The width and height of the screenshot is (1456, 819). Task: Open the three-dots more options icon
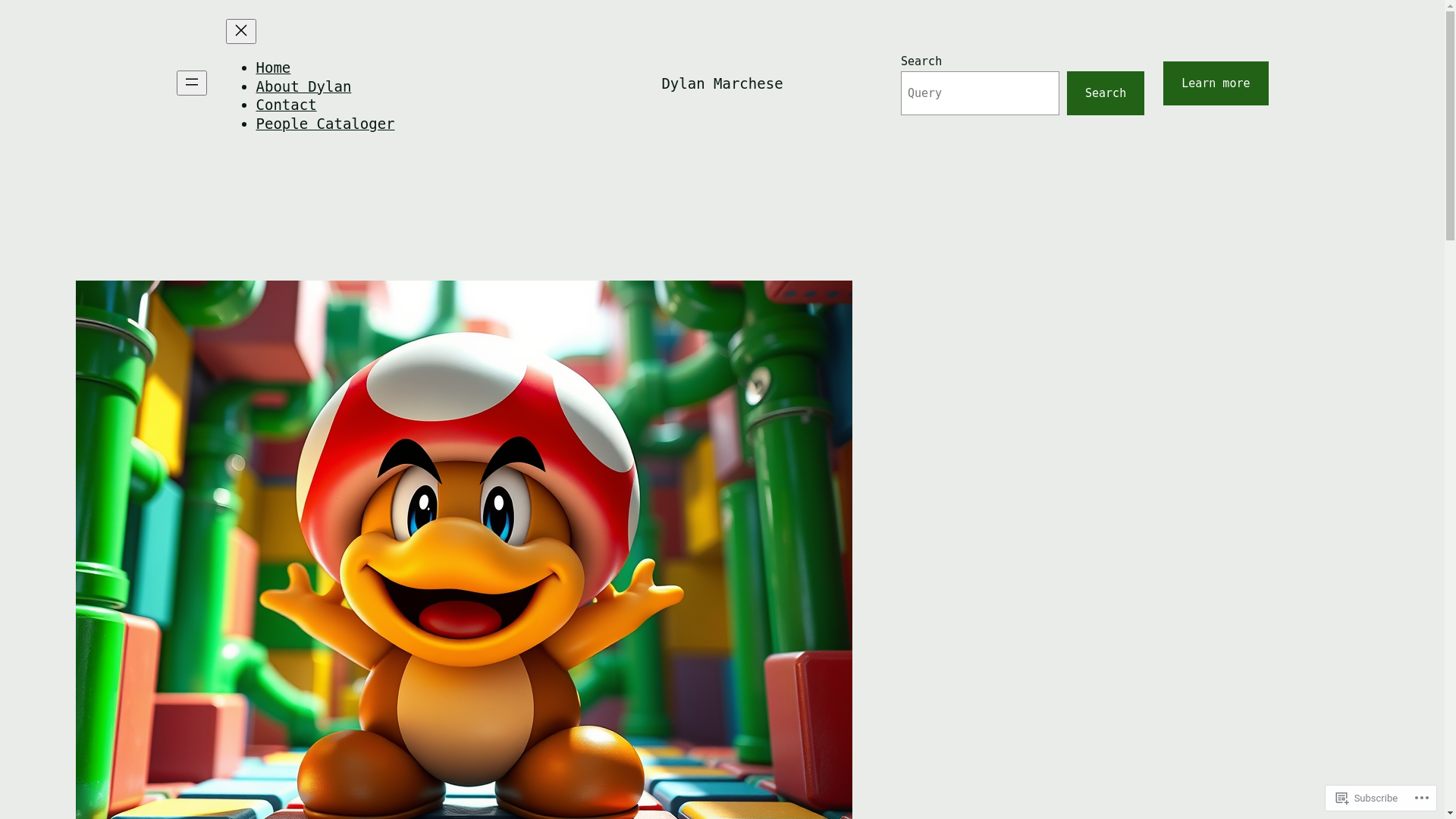coord(1421,798)
